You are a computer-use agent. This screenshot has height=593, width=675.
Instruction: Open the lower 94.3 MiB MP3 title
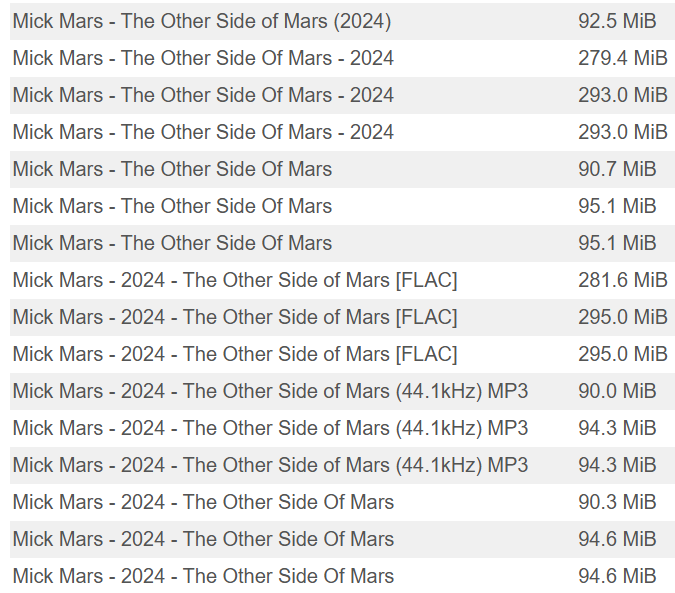(270, 465)
